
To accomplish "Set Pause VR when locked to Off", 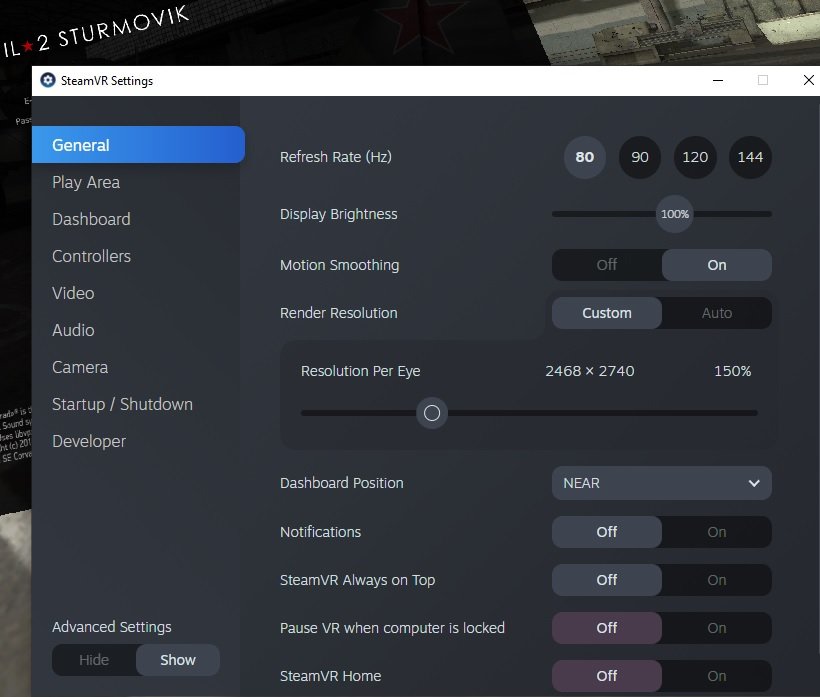I will click(607, 628).
